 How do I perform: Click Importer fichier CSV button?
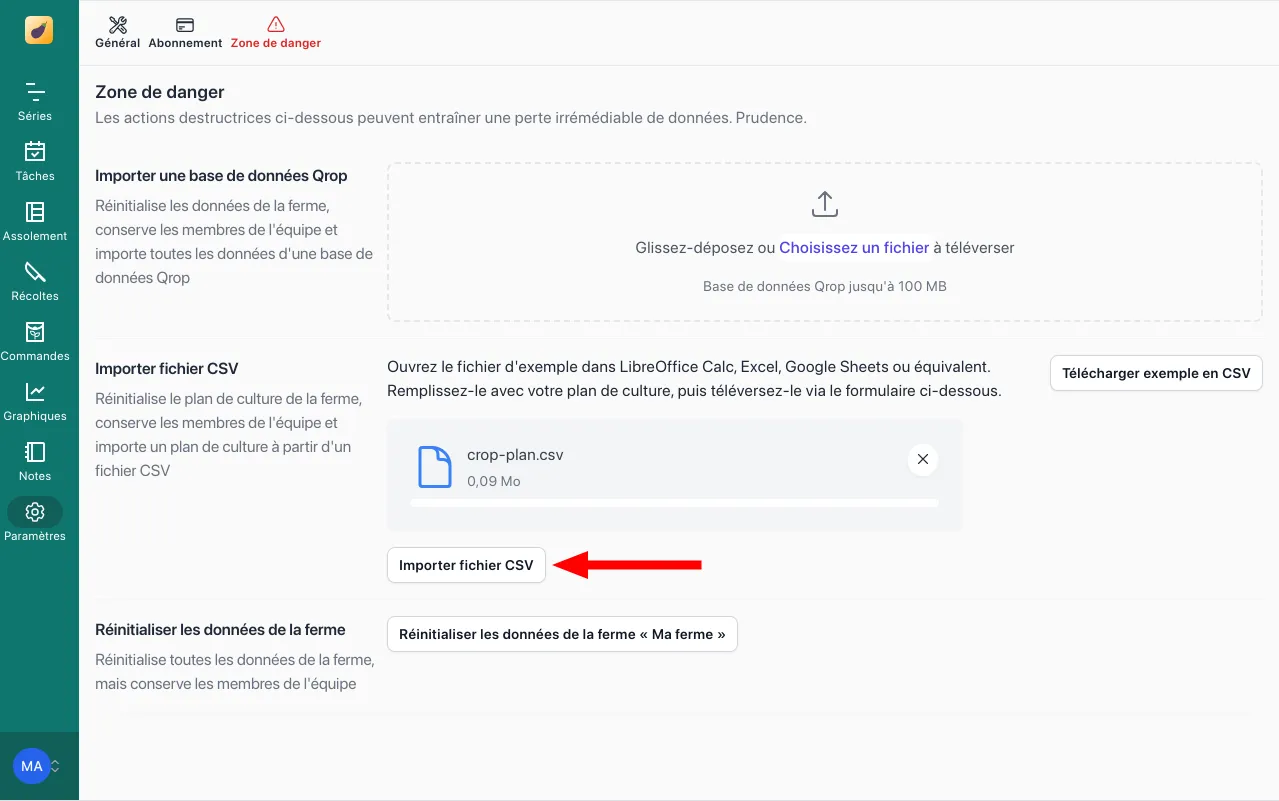pyautogui.click(x=466, y=564)
